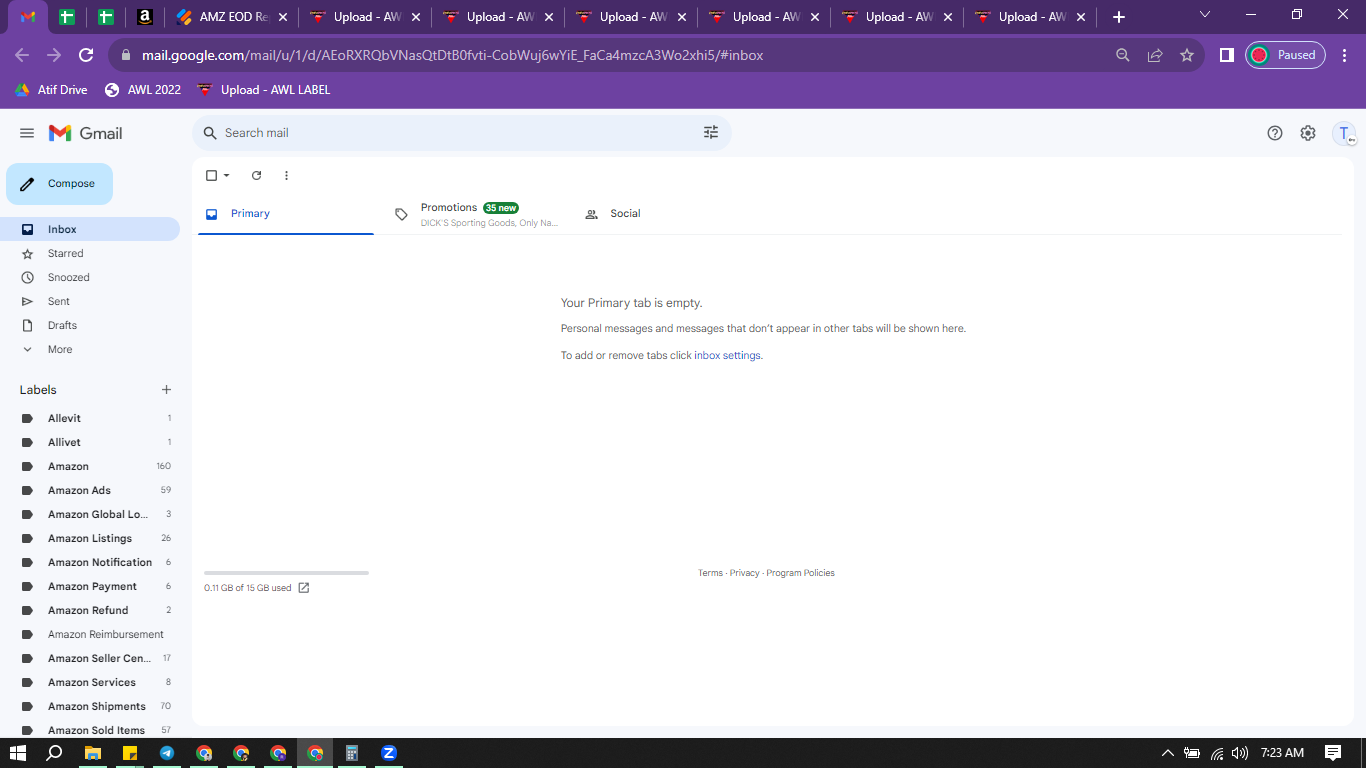
Task: Open the Amazon Payment label
Action: 90,586
